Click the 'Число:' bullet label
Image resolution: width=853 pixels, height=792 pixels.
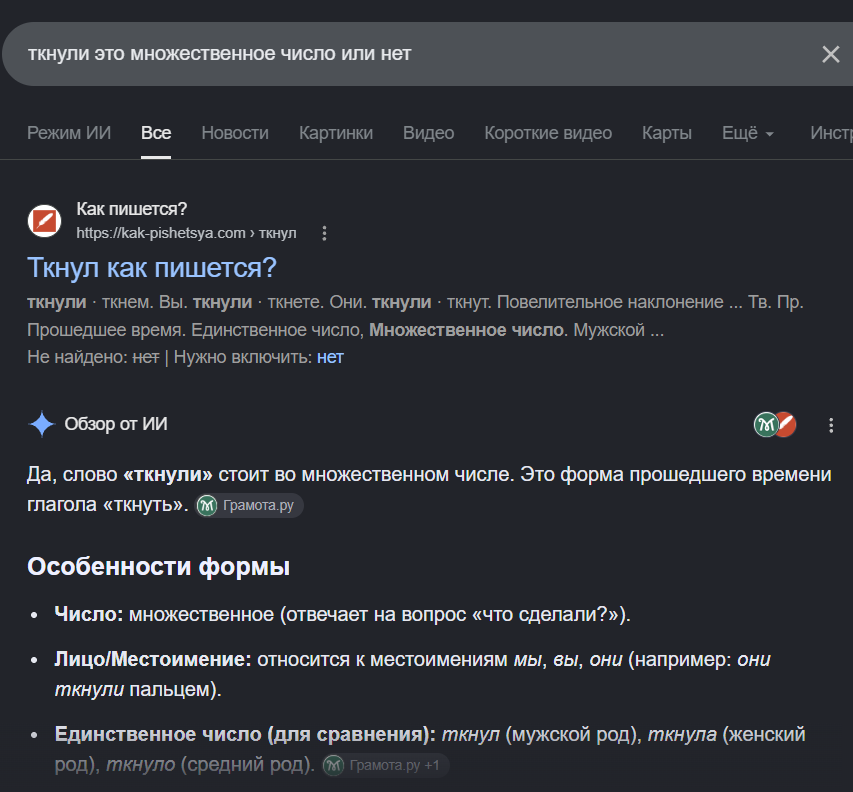[89, 615]
